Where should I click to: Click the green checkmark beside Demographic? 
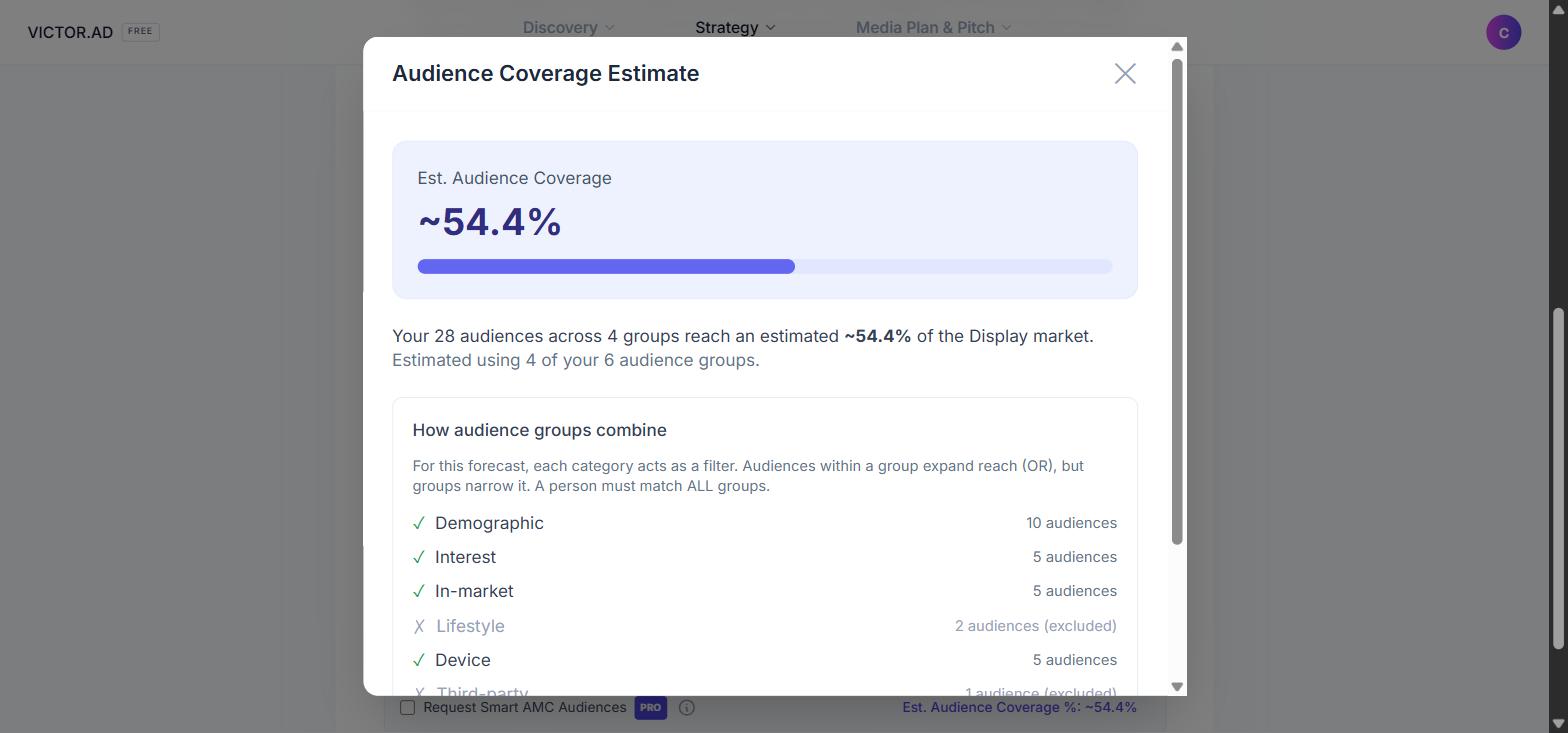coord(419,523)
